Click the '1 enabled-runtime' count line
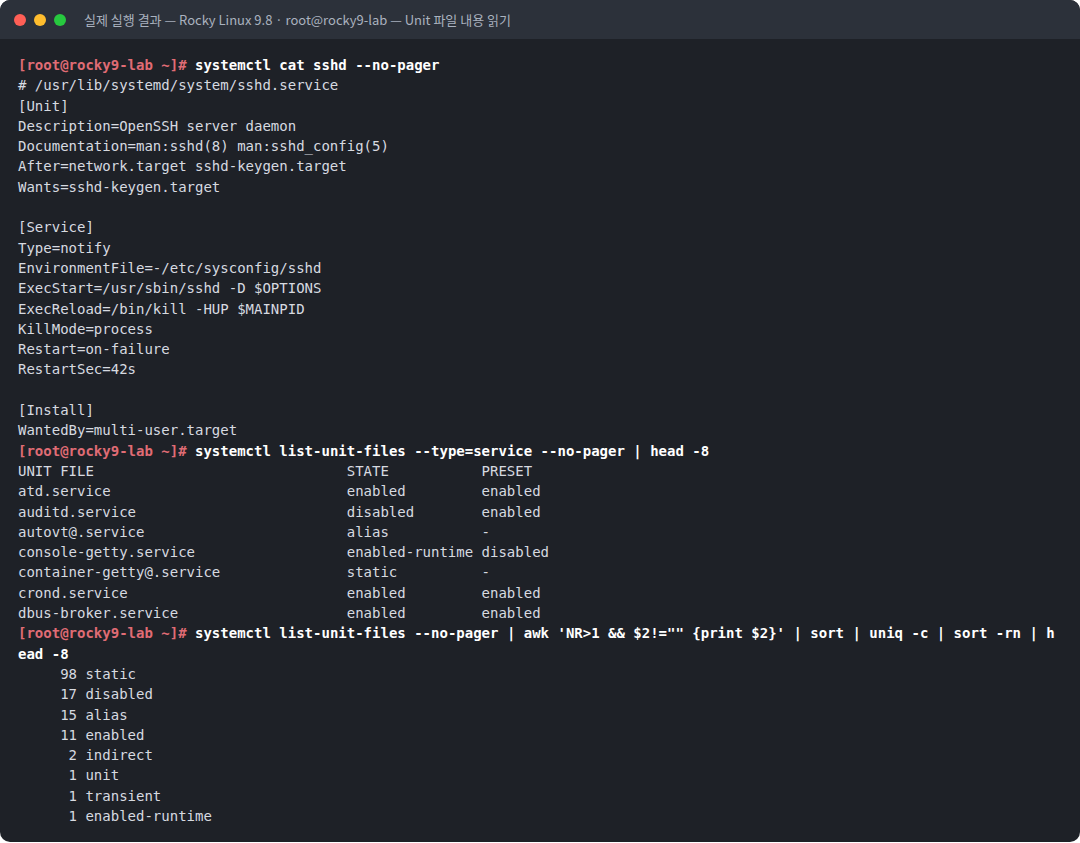 click(140, 816)
